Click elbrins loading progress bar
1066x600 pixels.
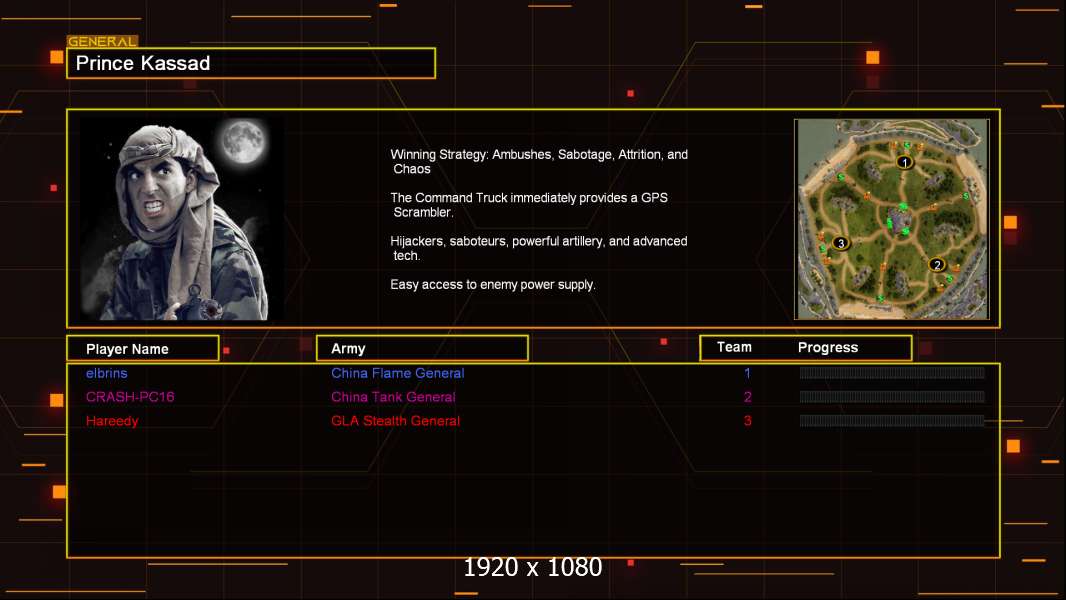tap(892, 372)
